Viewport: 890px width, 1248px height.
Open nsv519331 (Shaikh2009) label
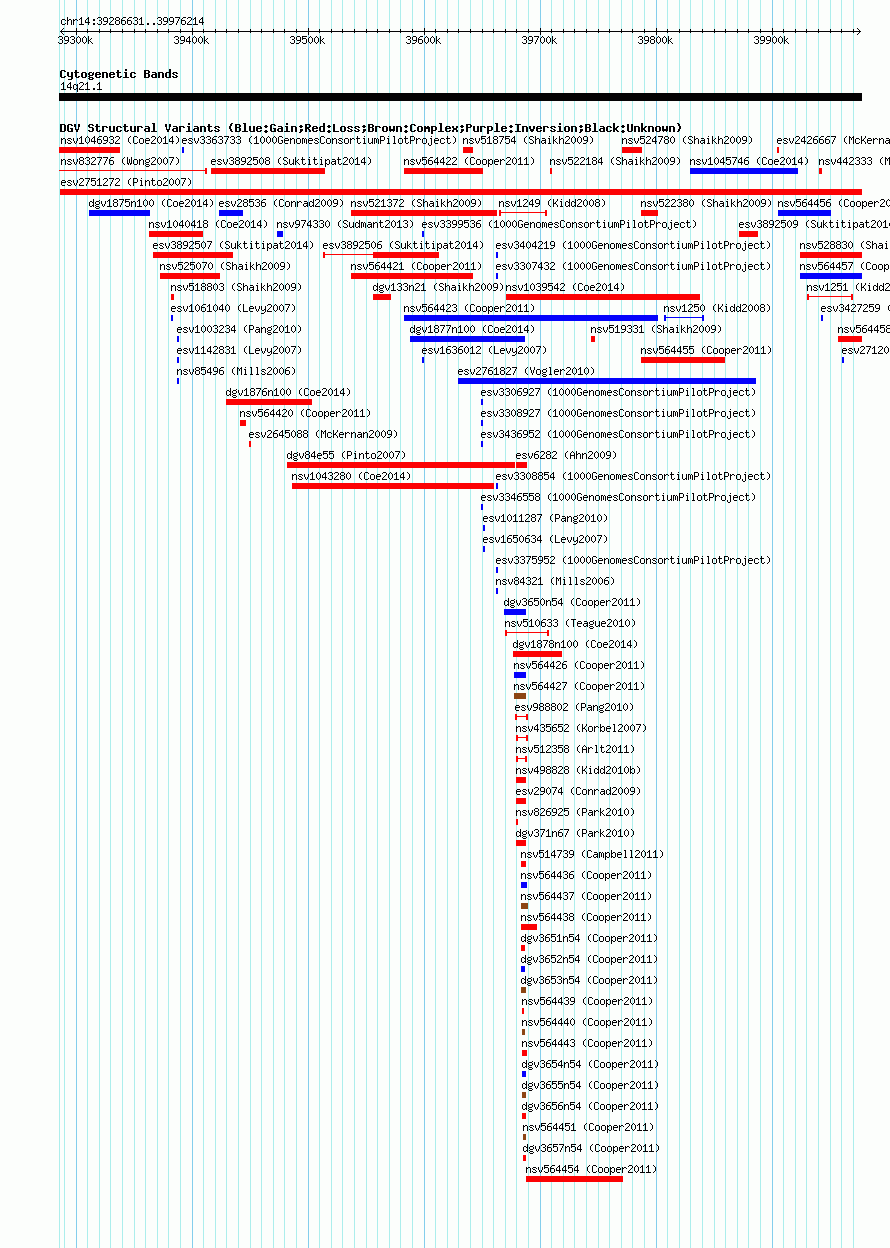[655, 329]
